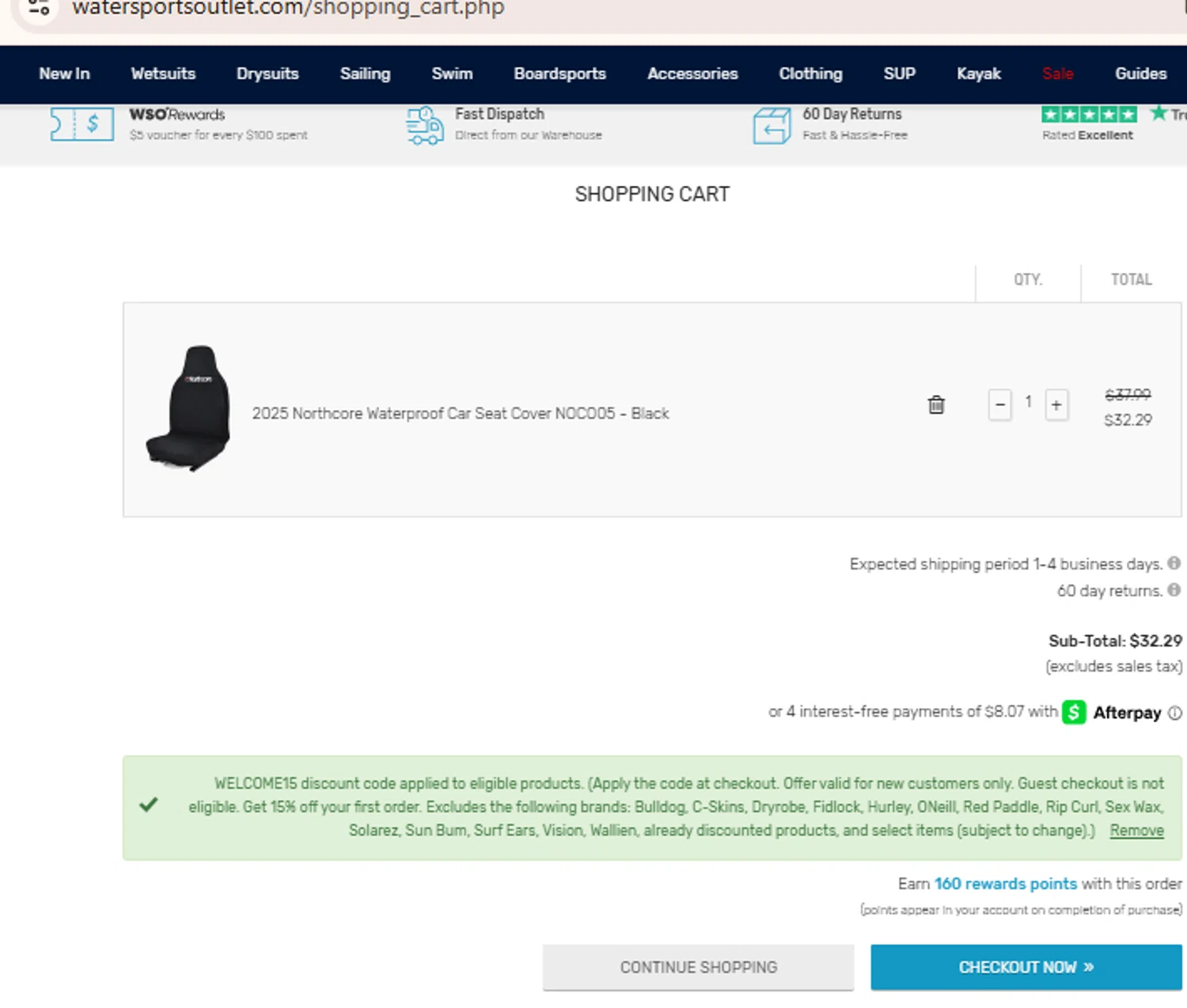Open the Boardsports menu

559,74
